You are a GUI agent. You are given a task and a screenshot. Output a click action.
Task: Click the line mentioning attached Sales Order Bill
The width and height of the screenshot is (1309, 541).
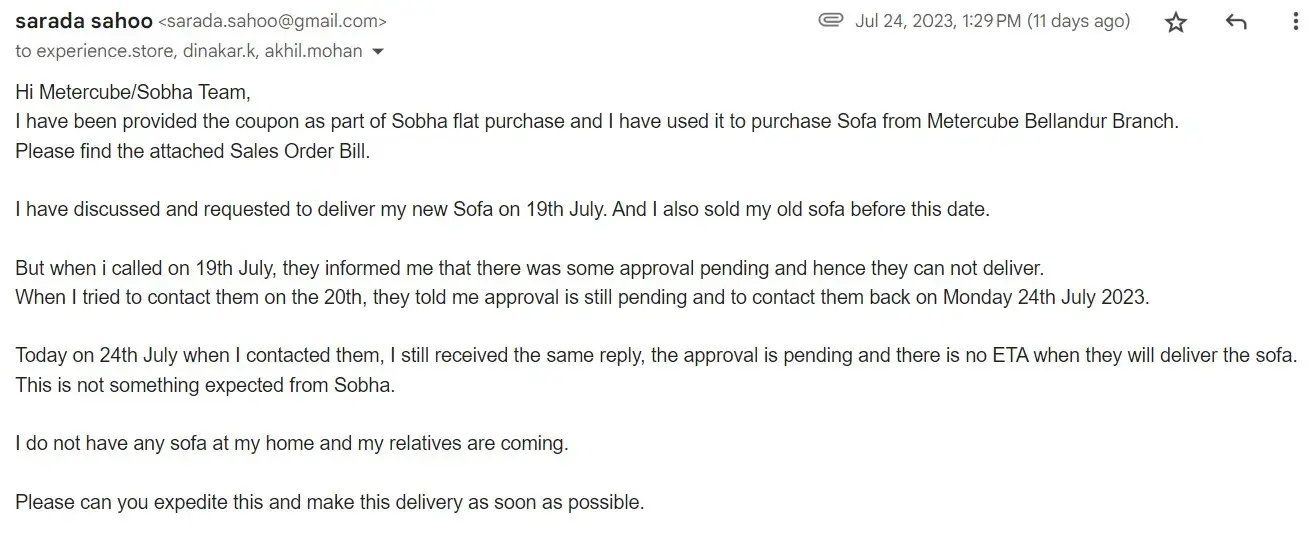click(192, 152)
